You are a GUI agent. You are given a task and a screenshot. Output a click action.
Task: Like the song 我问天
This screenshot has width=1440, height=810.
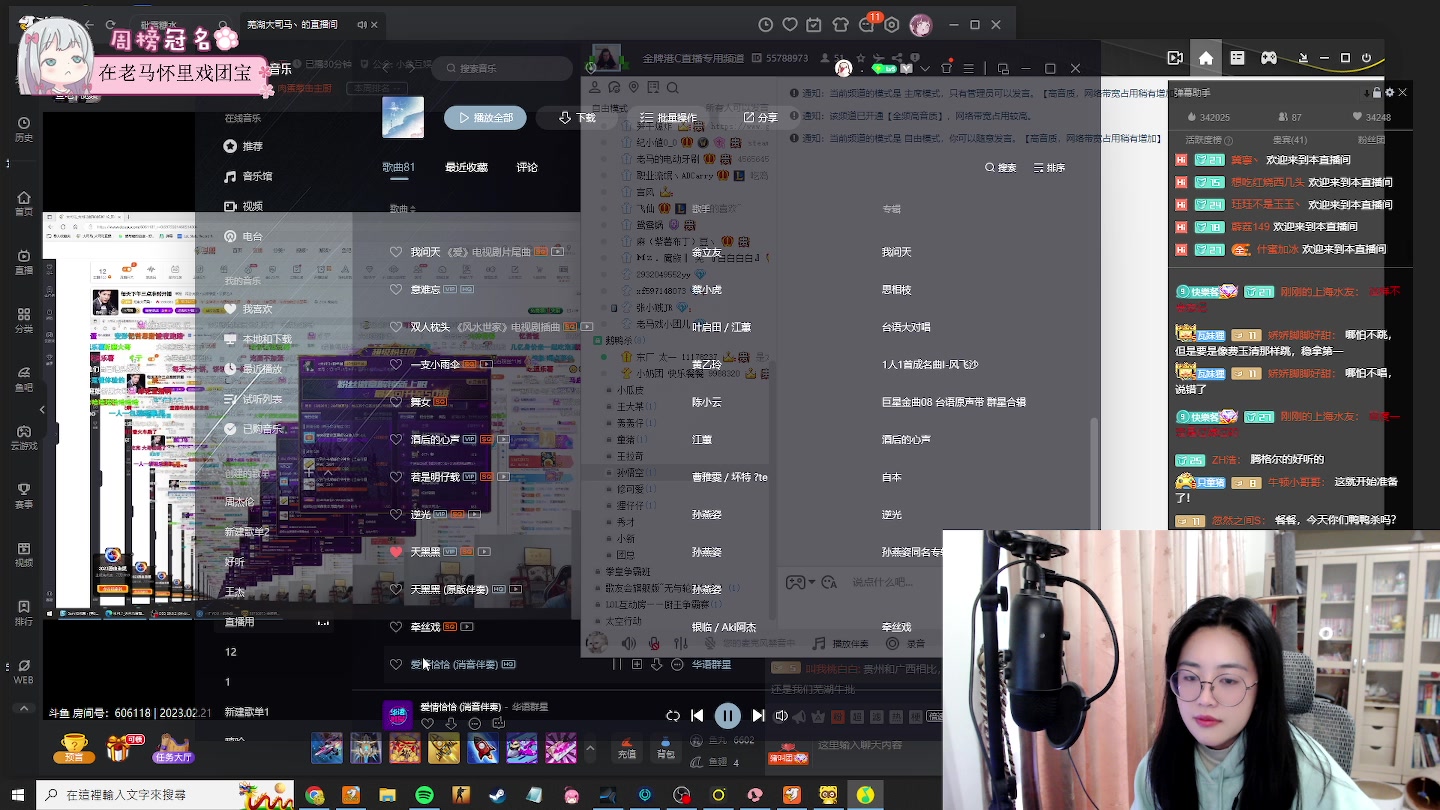point(396,252)
